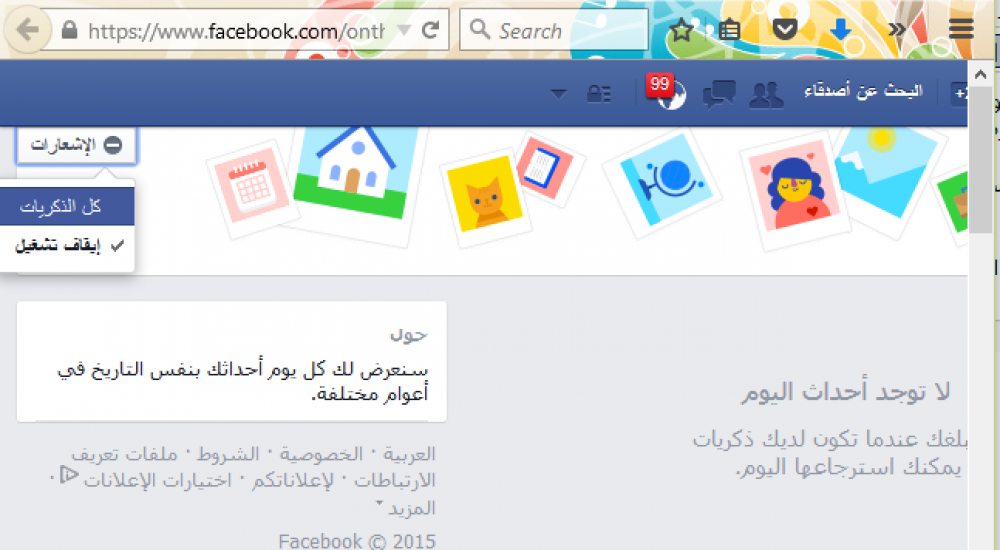Open the messages chat icon
Screen dimensions: 1000x550
tap(719, 94)
